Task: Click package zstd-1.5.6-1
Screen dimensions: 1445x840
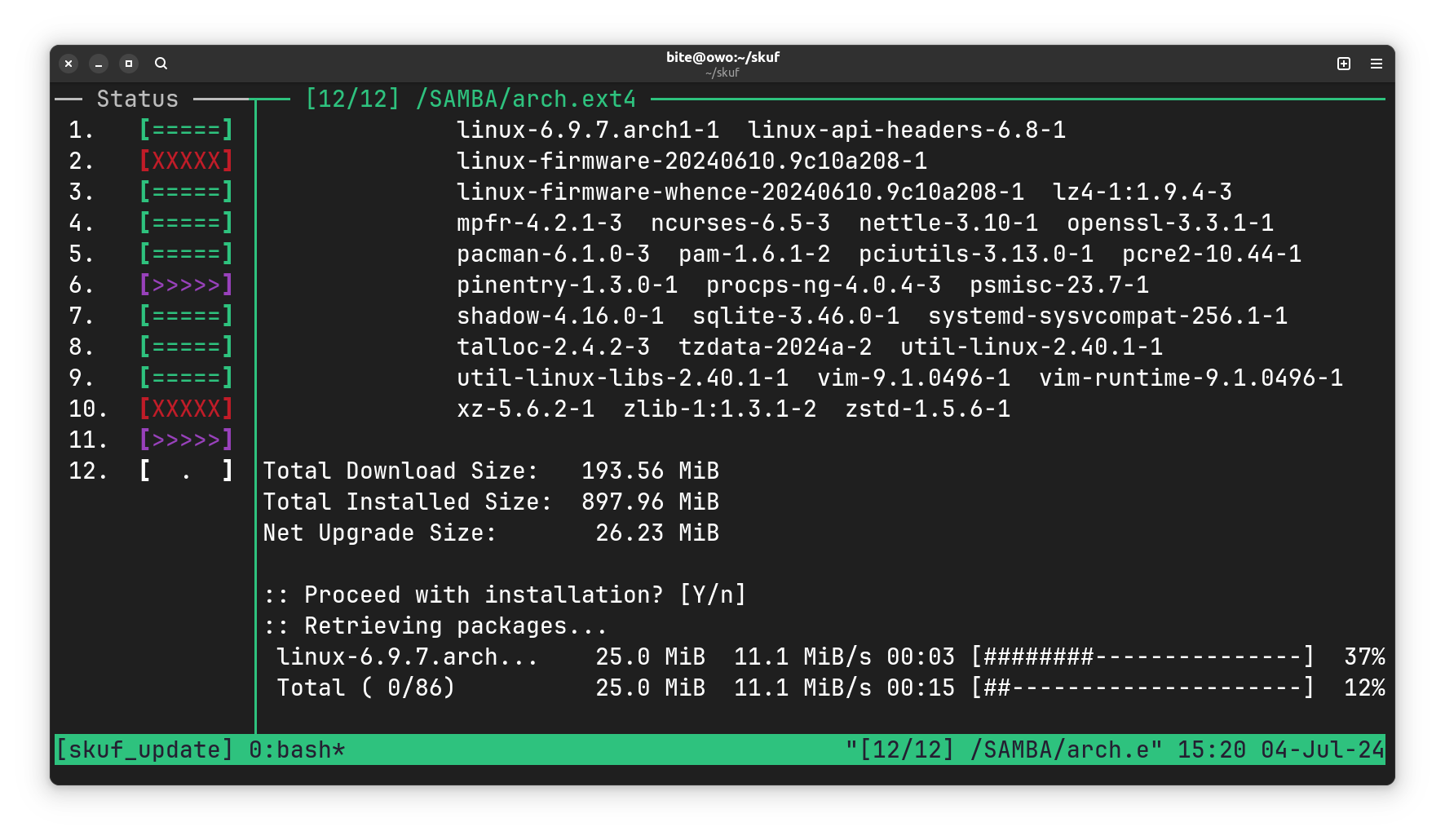Action: tap(927, 409)
